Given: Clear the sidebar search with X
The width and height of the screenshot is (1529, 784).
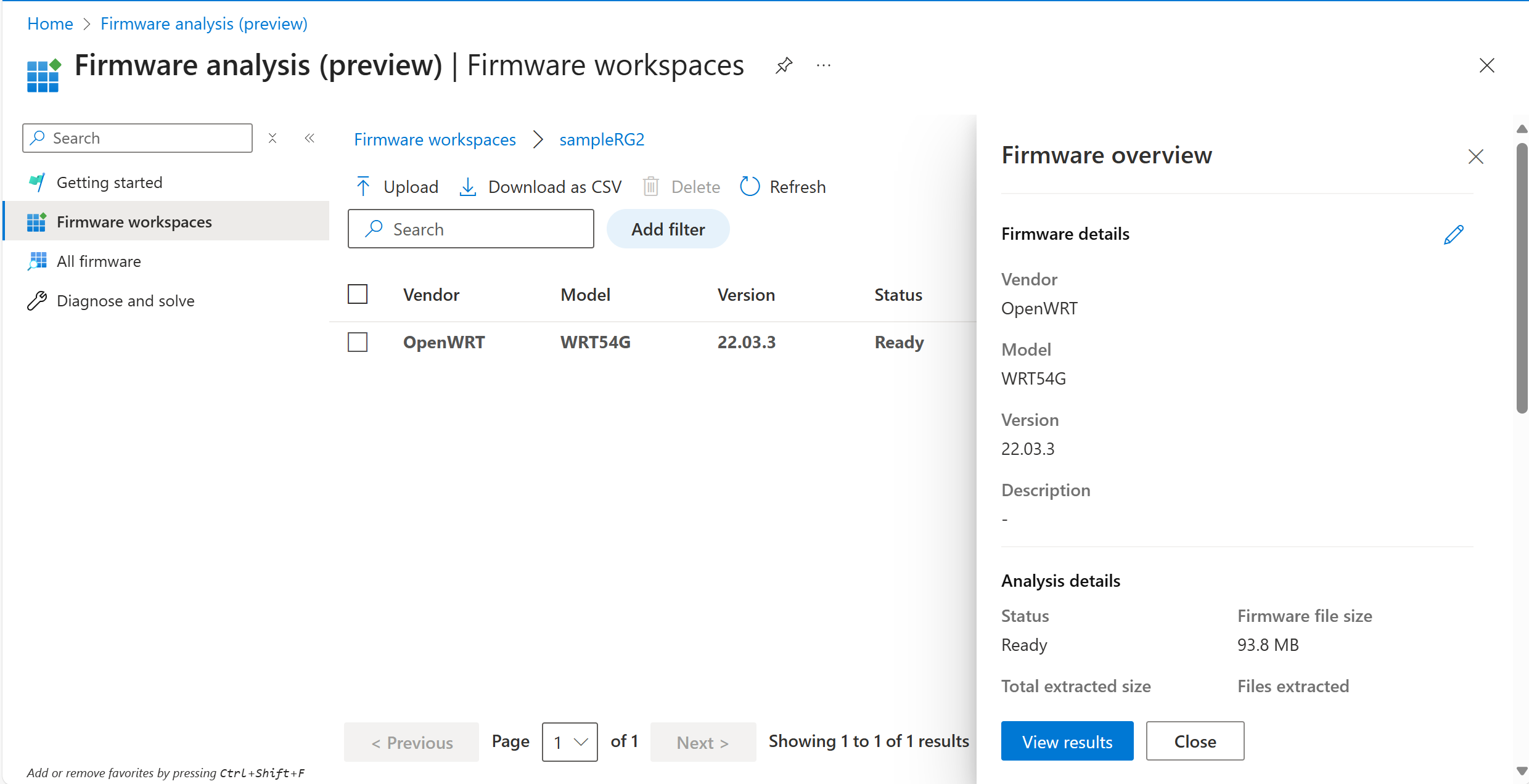Looking at the screenshot, I should (x=273, y=138).
